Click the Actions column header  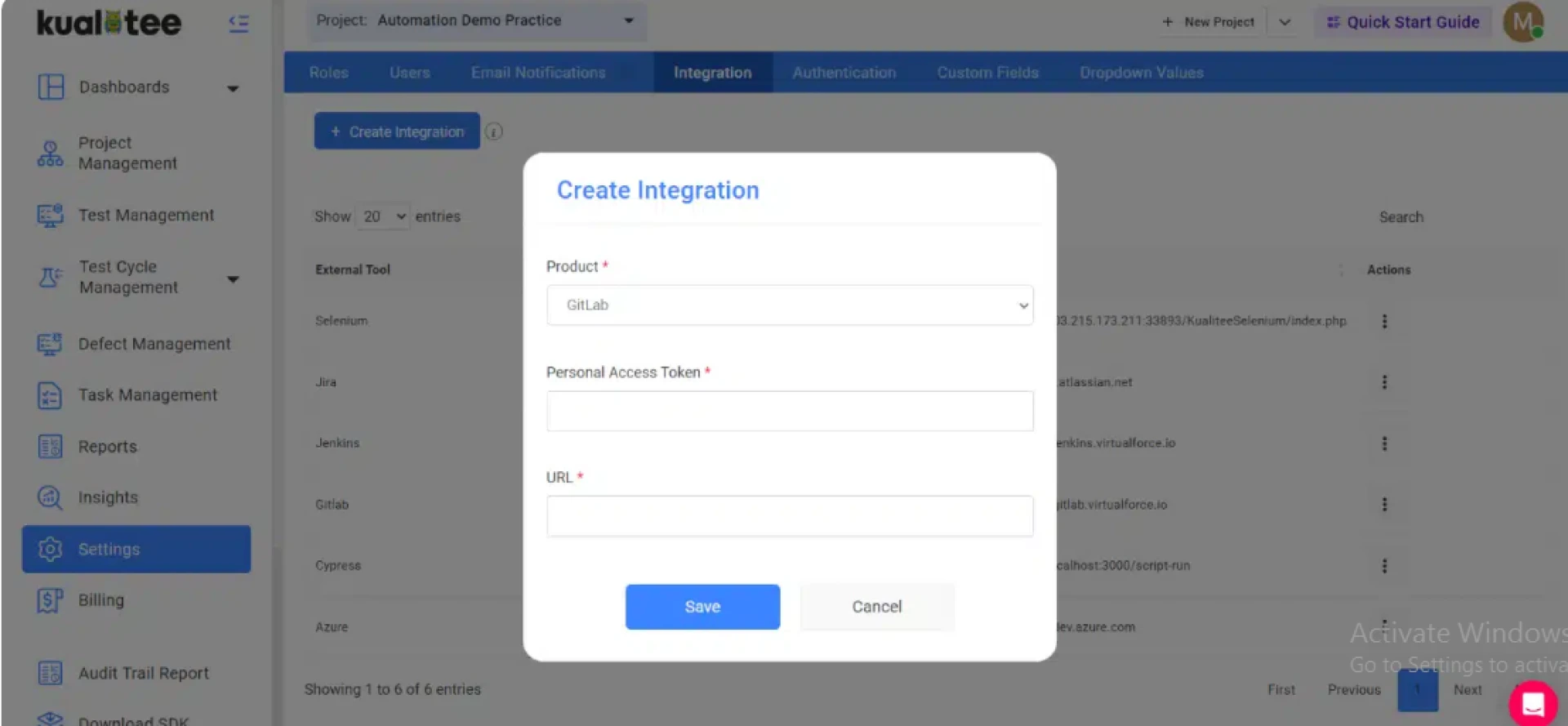(x=1388, y=269)
